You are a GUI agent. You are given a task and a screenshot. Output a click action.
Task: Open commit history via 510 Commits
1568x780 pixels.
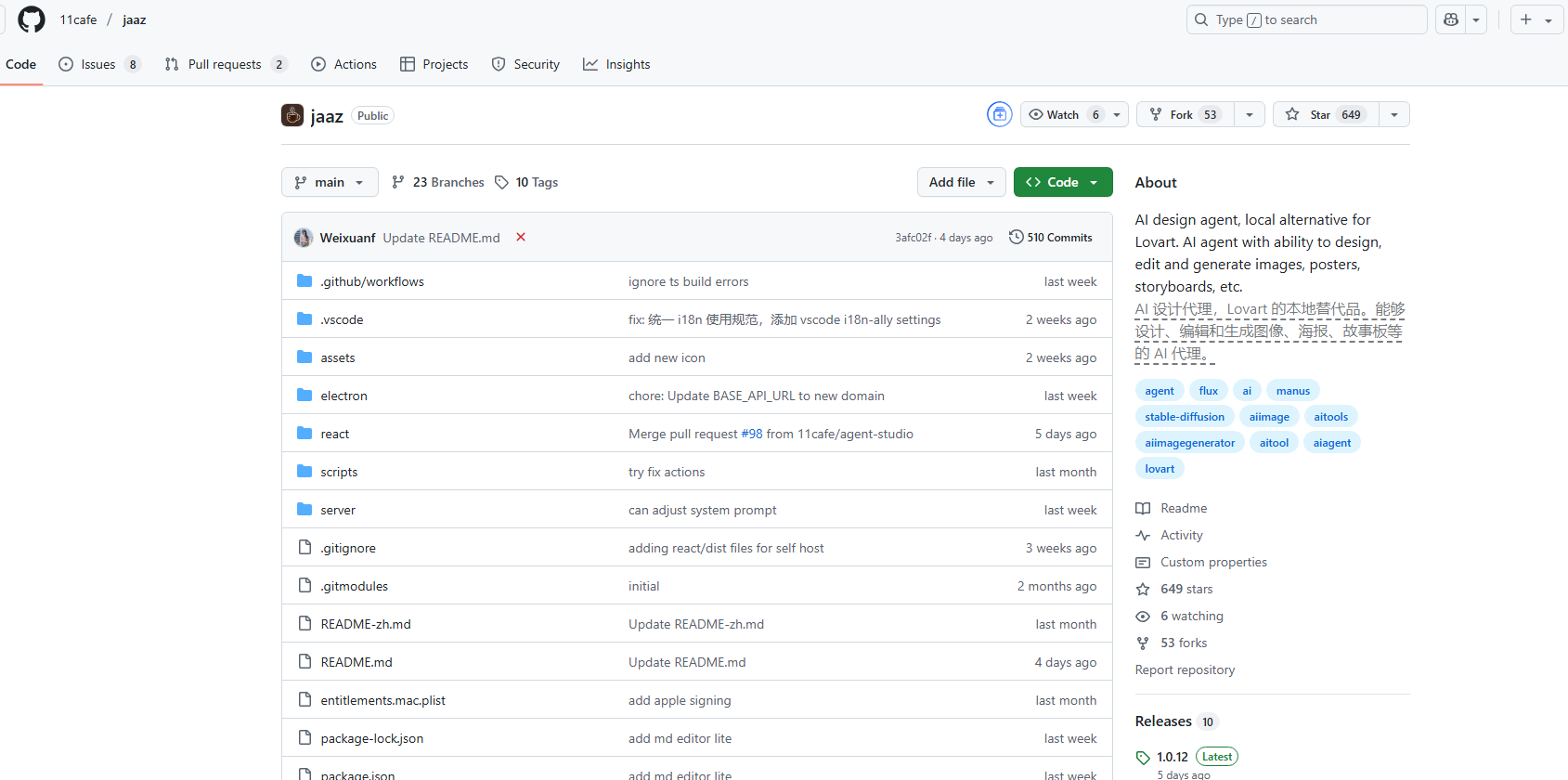[x=1051, y=238]
